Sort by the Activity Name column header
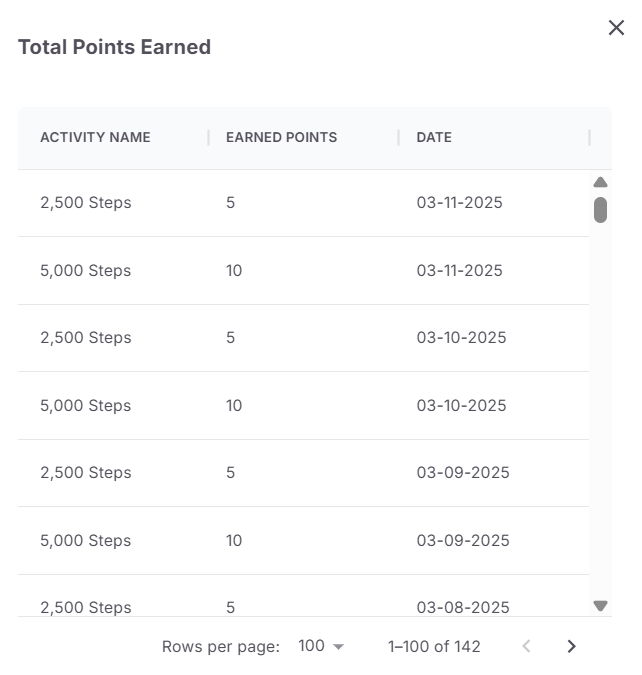 [x=95, y=137]
